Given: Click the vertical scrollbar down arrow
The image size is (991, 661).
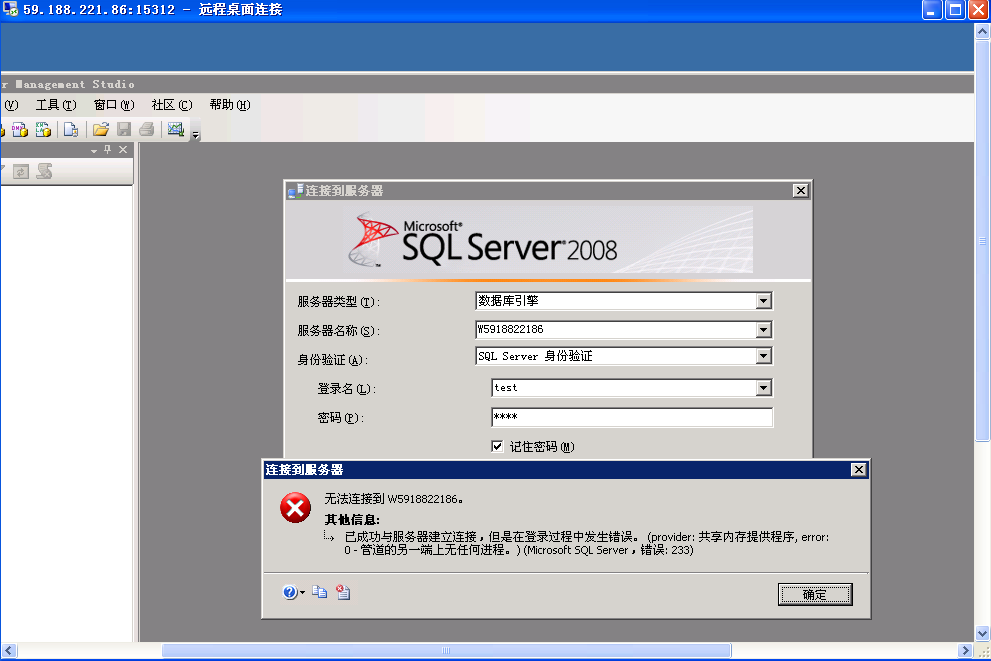Looking at the screenshot, I should point(982,633).
